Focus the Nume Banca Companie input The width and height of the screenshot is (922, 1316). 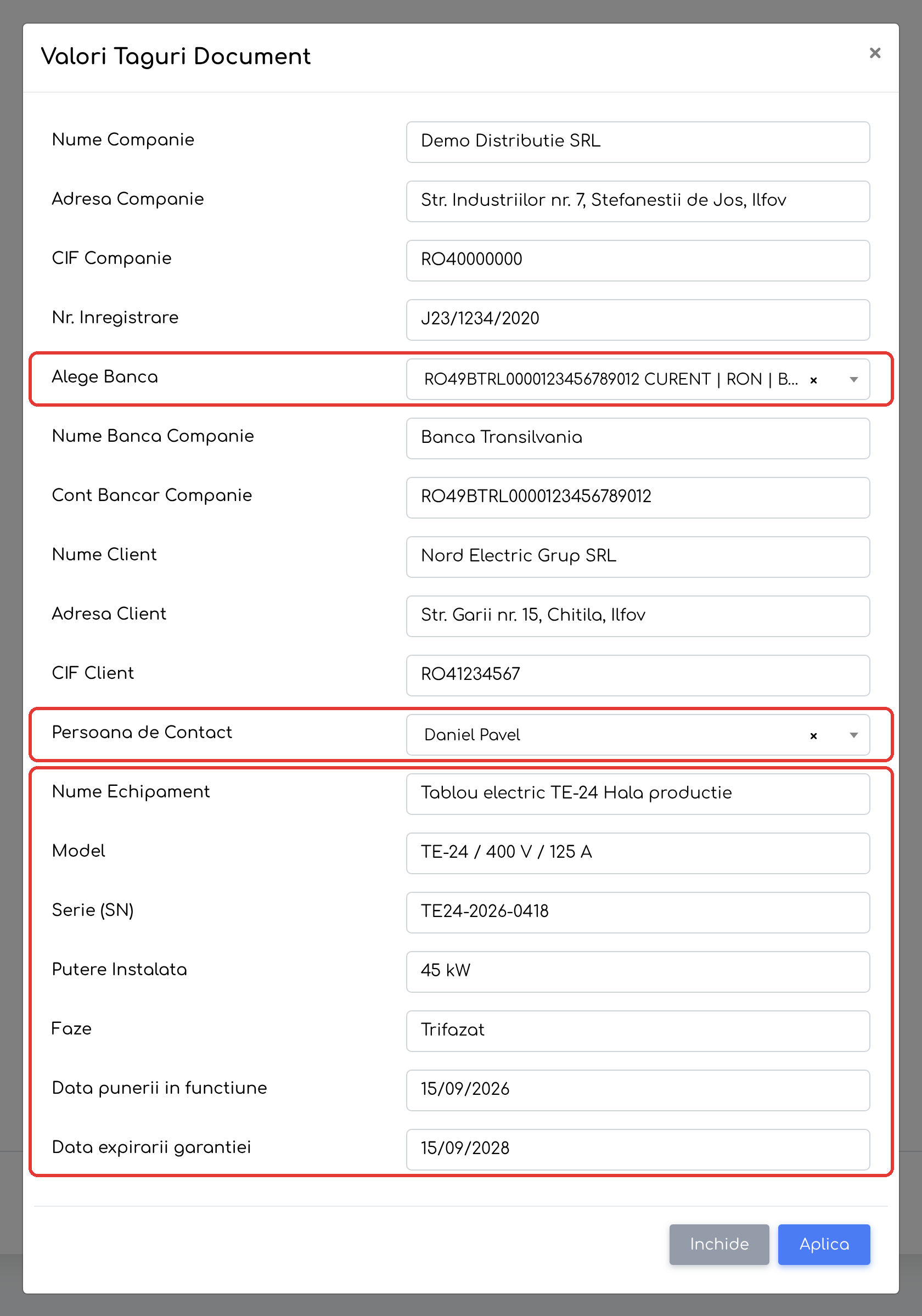pyautogui.click(x=638, y=438)
